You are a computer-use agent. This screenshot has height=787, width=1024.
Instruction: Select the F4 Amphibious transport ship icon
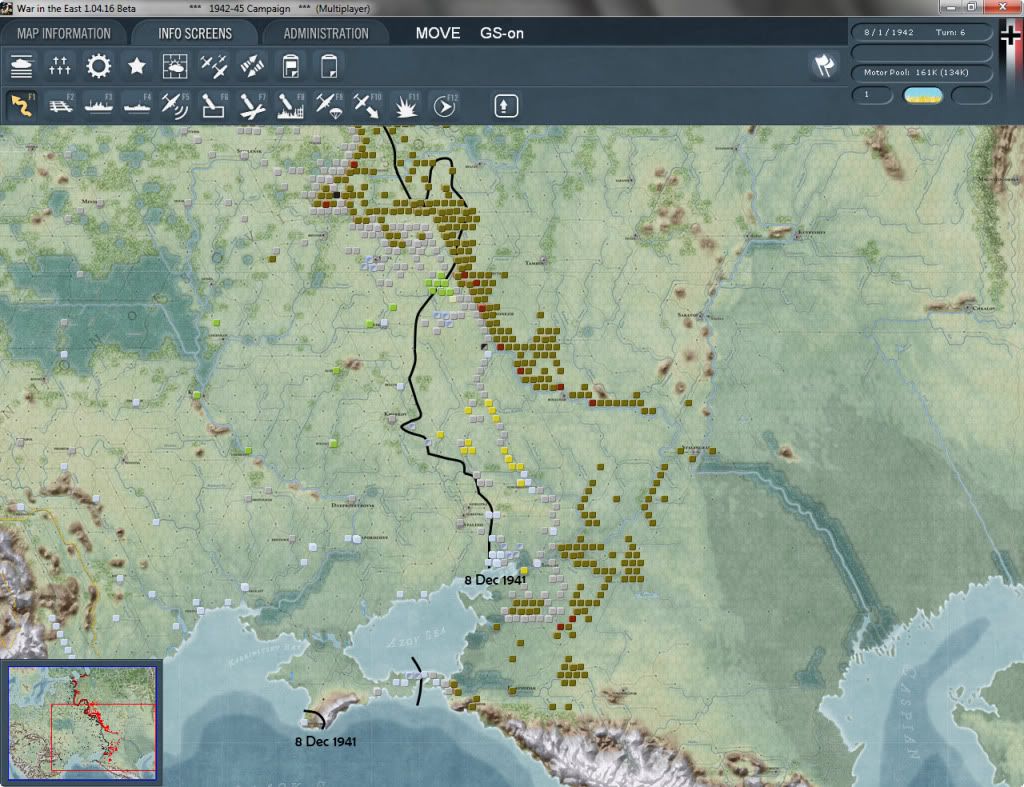pyautogui.click(x=137, y=106)
